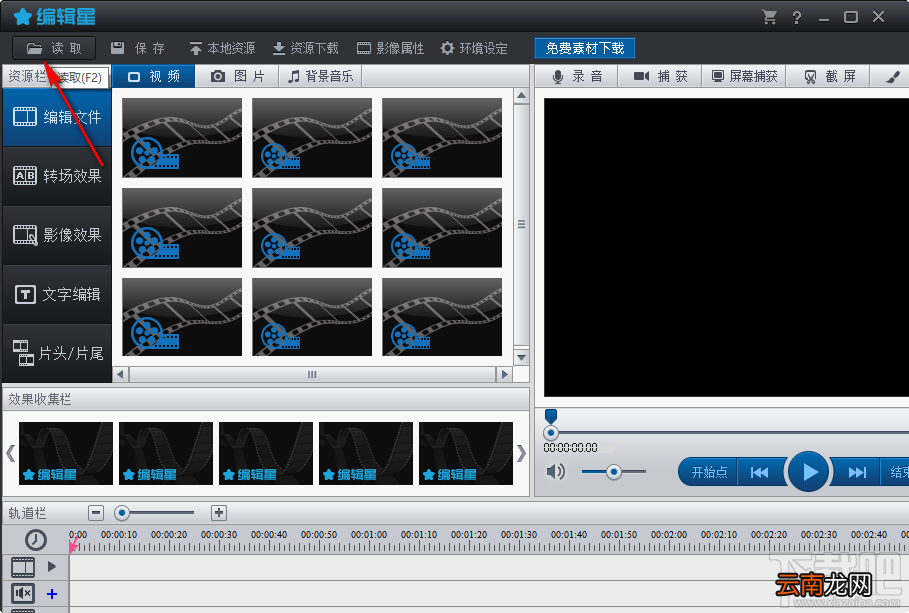Select 片头/片尾 in the sidebar
This screenshot has height=613, width=909.
click(x=57, y=353)
